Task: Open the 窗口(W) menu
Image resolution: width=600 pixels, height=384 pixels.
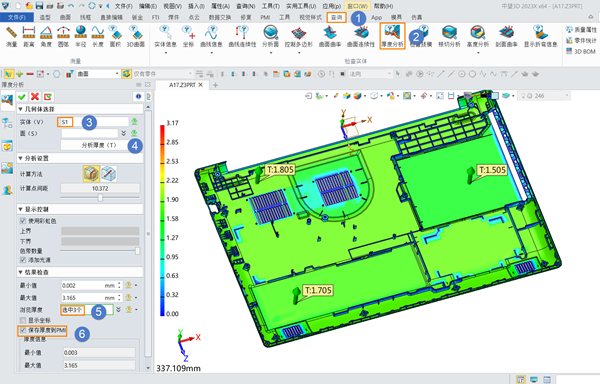Action: (x=357, y=6)
